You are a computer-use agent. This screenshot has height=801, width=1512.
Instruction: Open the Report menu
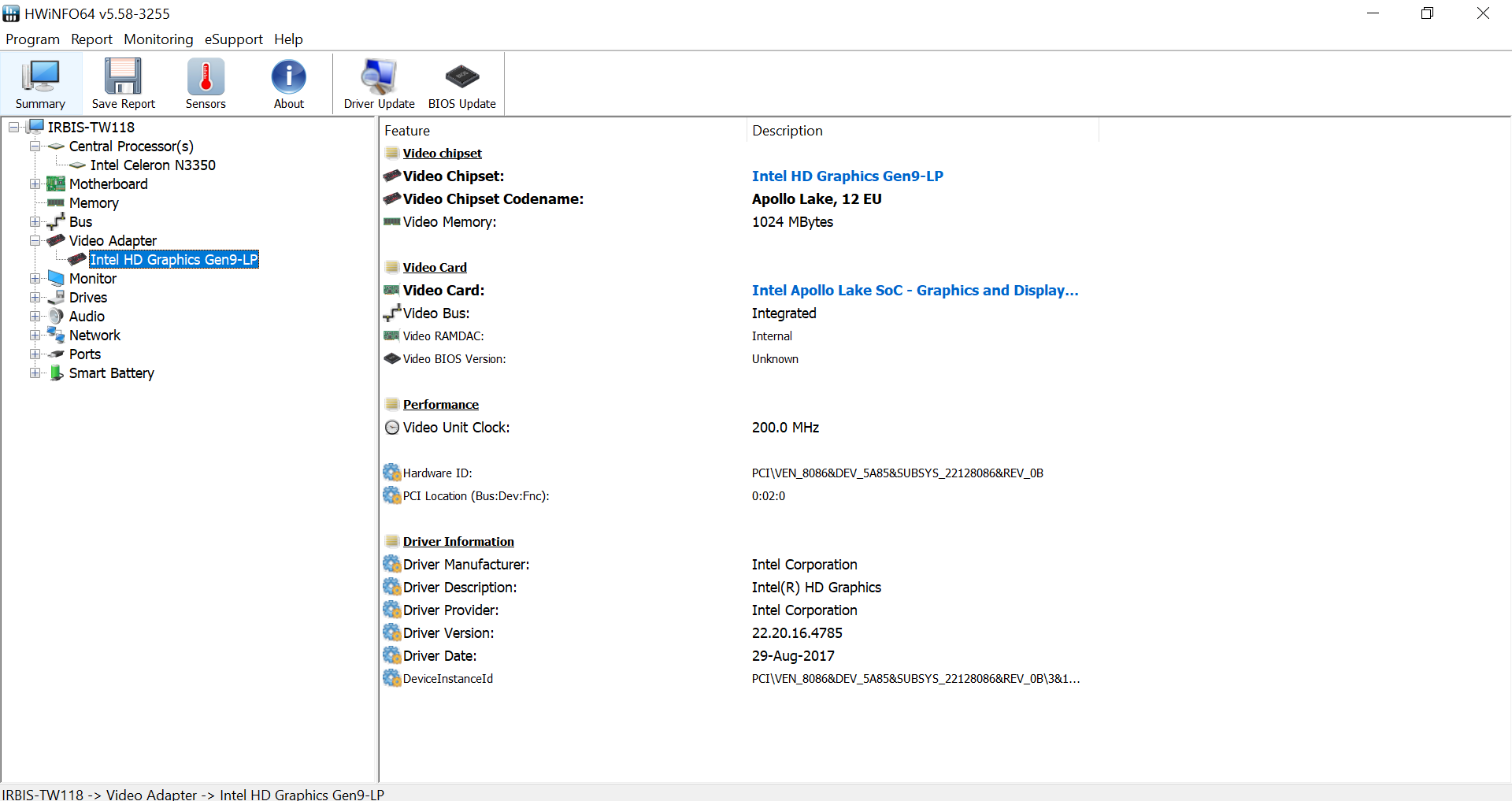pos(91,39)
